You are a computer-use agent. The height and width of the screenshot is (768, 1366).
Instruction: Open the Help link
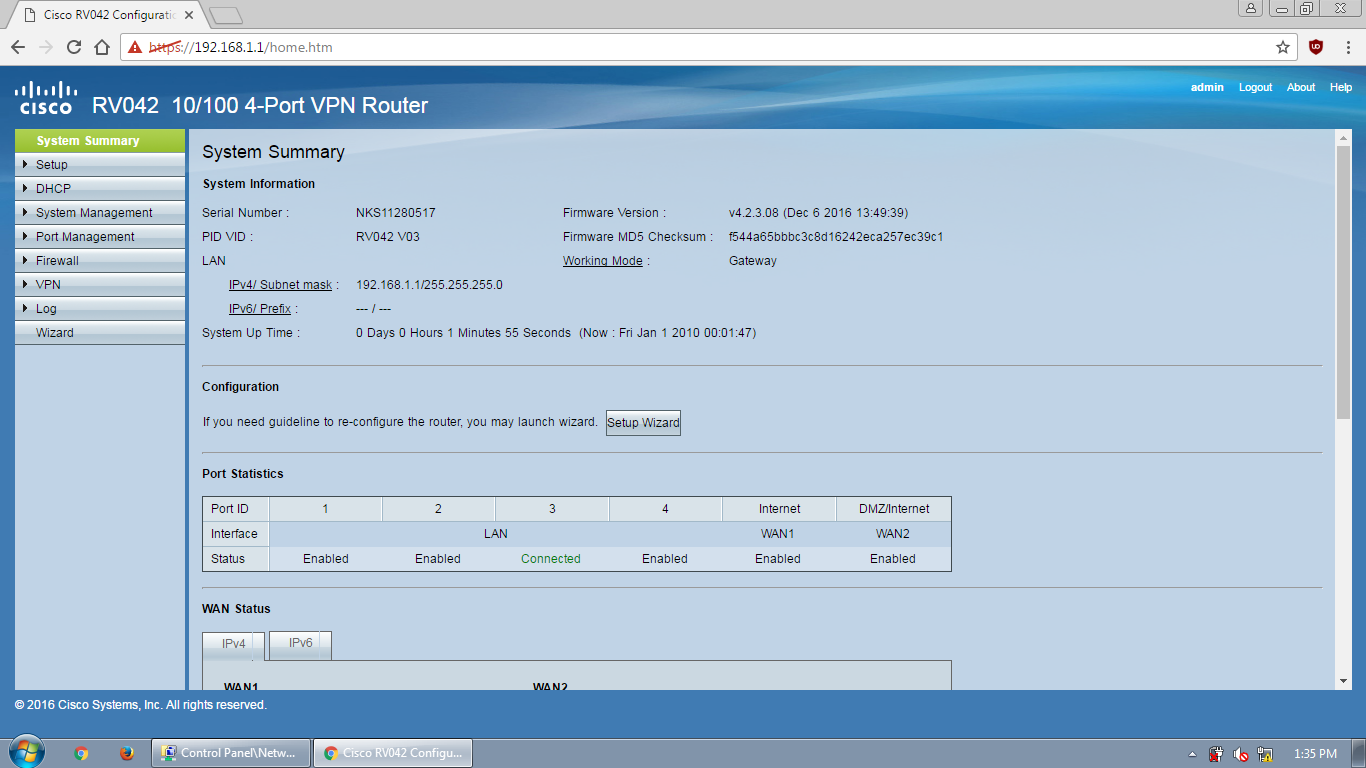(1341, 87)
